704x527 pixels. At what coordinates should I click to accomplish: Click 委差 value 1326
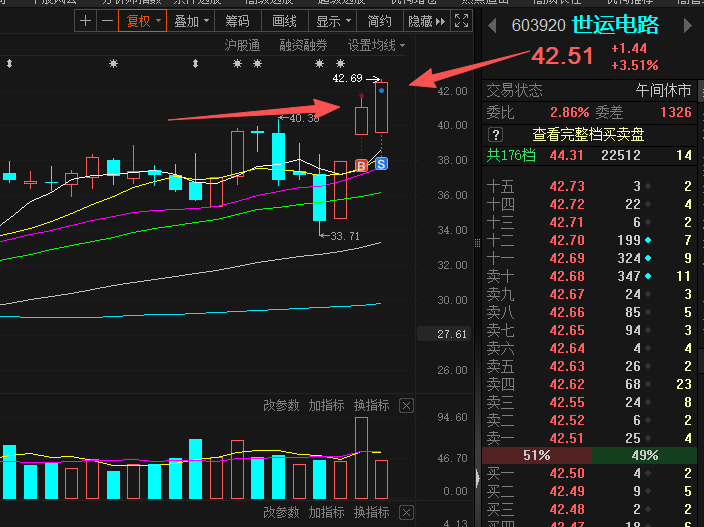[675, 112]
